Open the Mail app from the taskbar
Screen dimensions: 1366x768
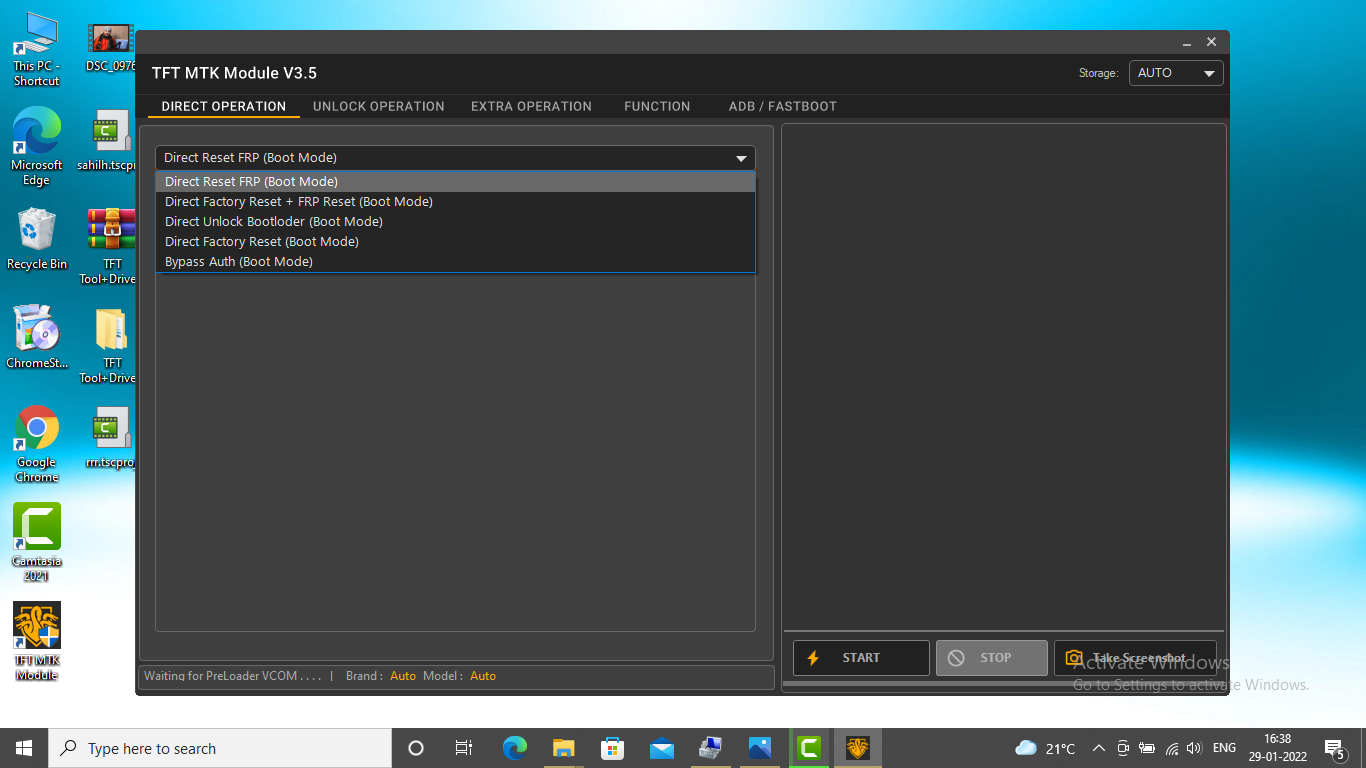click(x=661, y=748)
